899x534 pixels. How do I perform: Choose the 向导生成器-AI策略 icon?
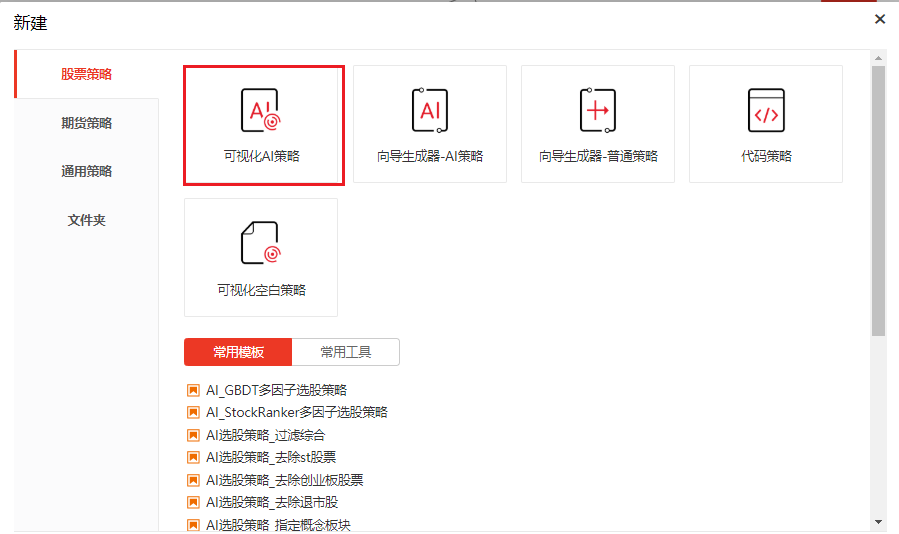pyautogui.click(x=430, y=110)
